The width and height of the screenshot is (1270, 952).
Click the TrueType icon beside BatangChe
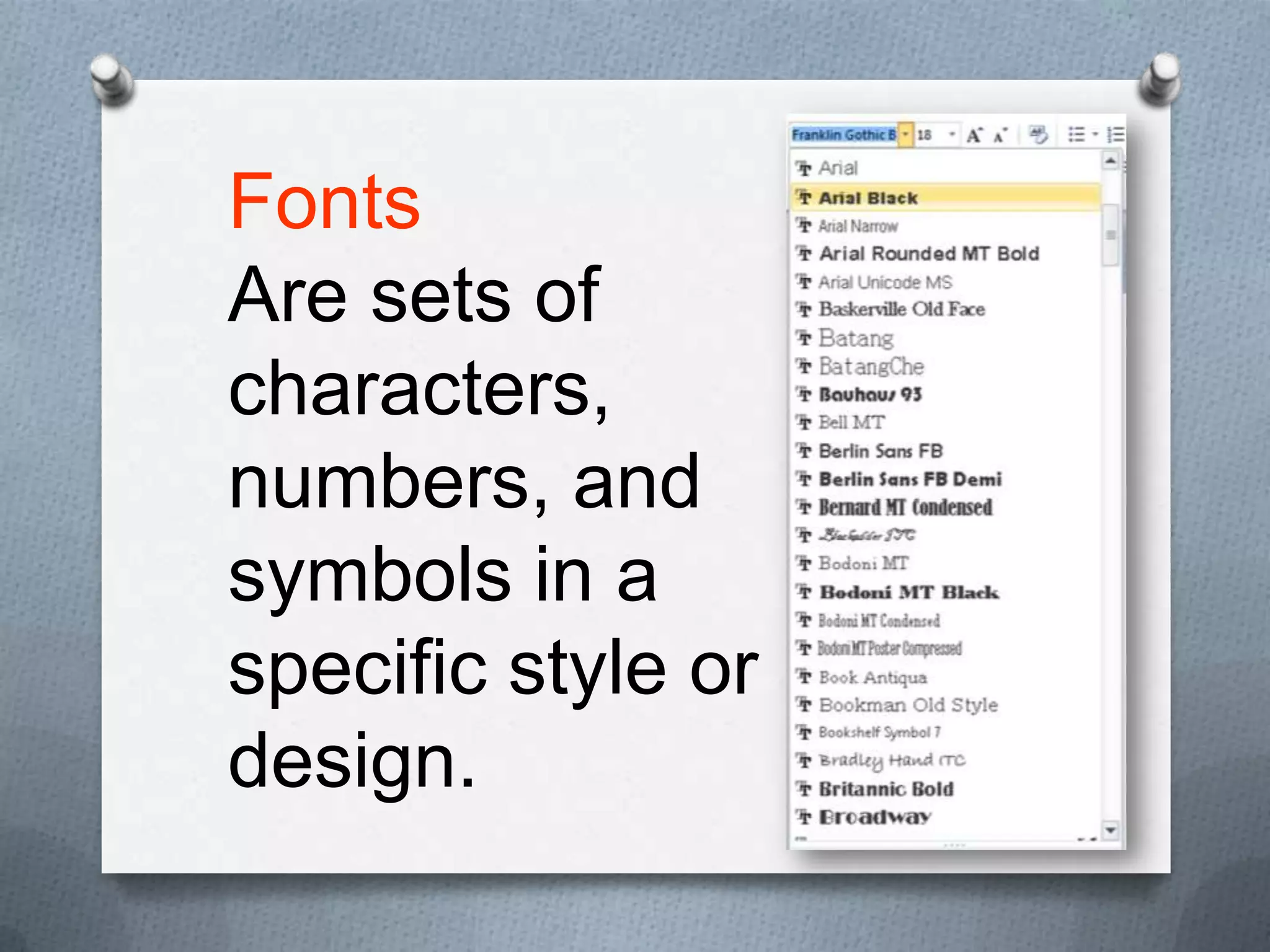(804, 366)
